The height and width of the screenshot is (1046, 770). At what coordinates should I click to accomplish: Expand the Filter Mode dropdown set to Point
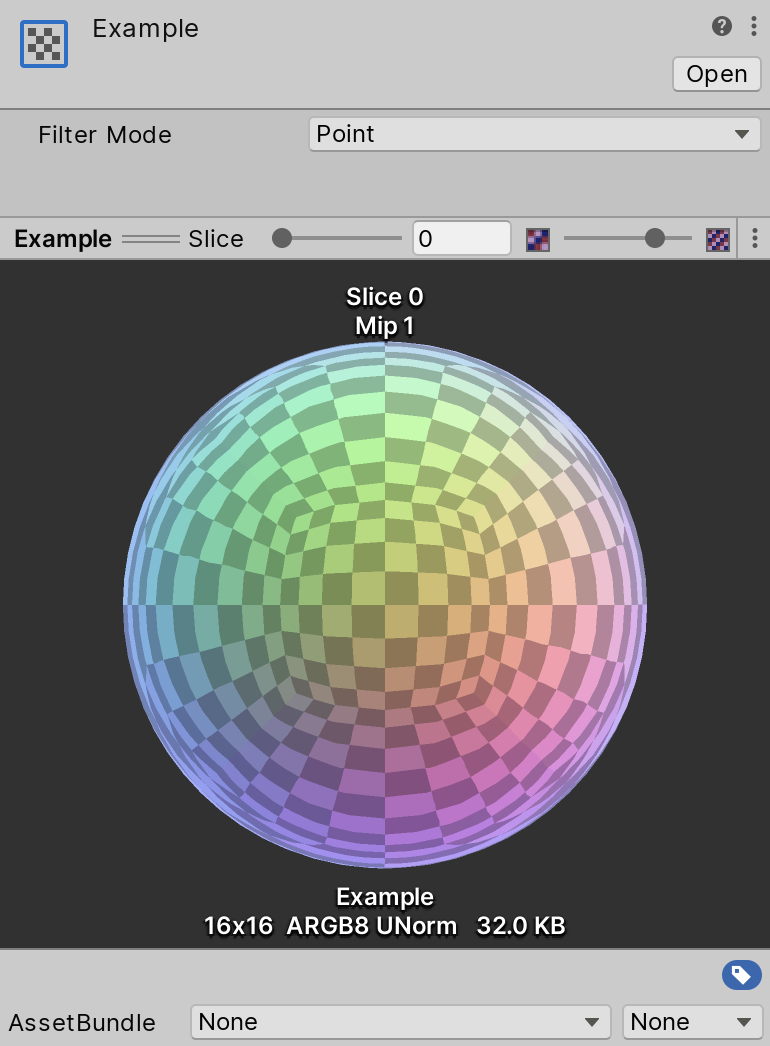point(533,134)
